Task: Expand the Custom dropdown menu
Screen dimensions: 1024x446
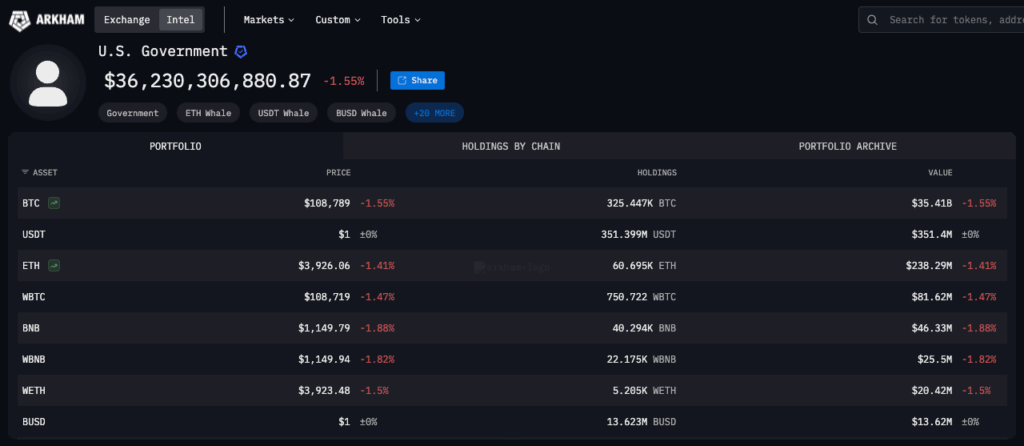Action: pyautogui.click(x=338, y=20)
